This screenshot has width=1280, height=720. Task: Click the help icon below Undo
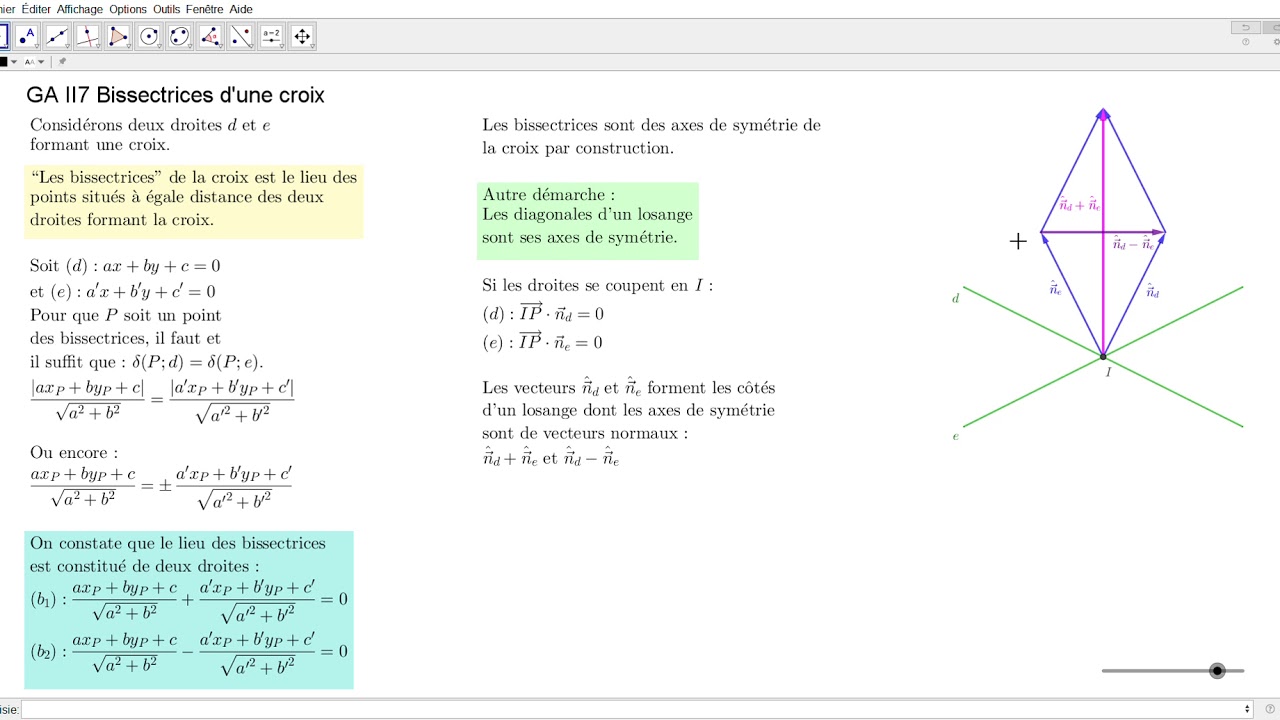[x=1245, y=42]
